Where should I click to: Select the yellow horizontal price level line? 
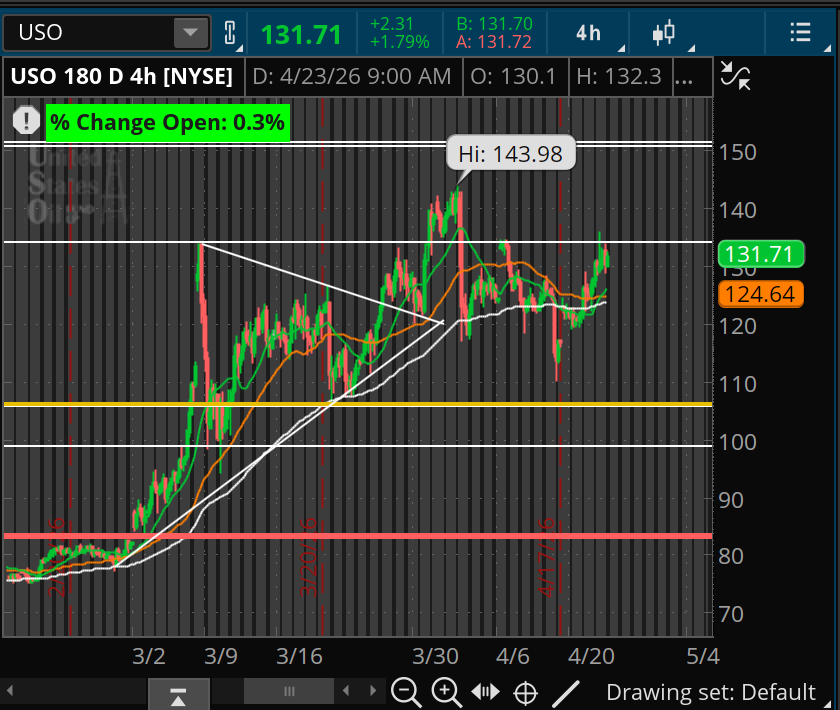point(358,404)
